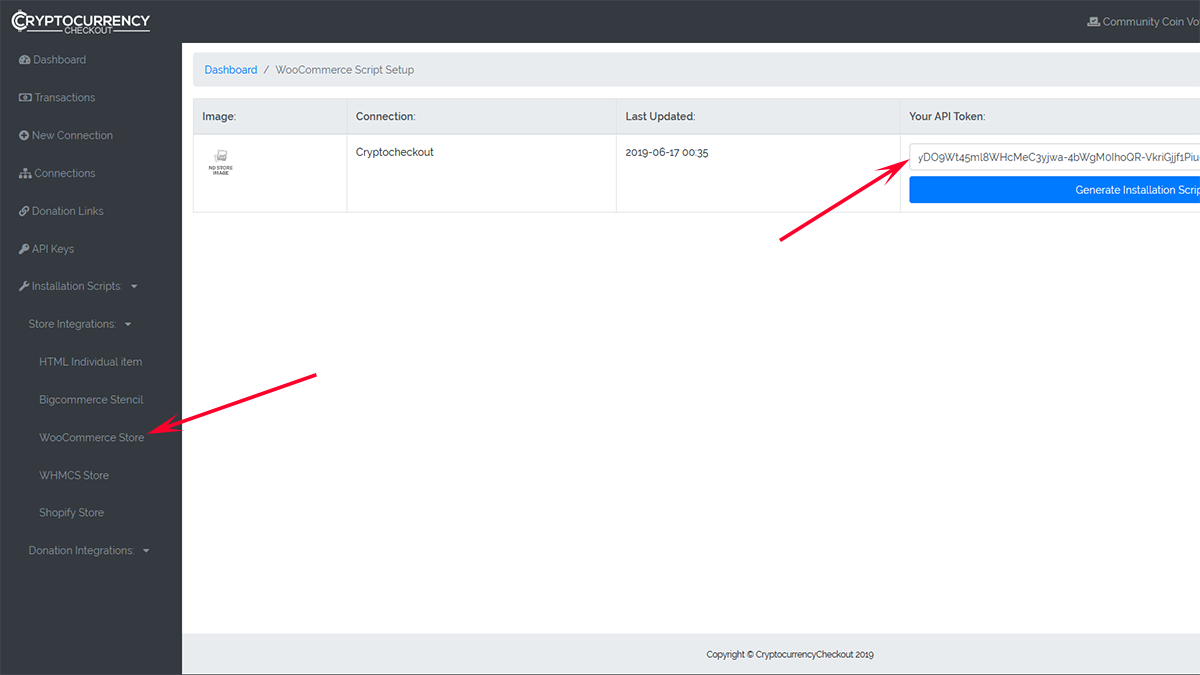
Task: Click the API Keys key icon
Action: pyautogui.click(x=24, y=249)
